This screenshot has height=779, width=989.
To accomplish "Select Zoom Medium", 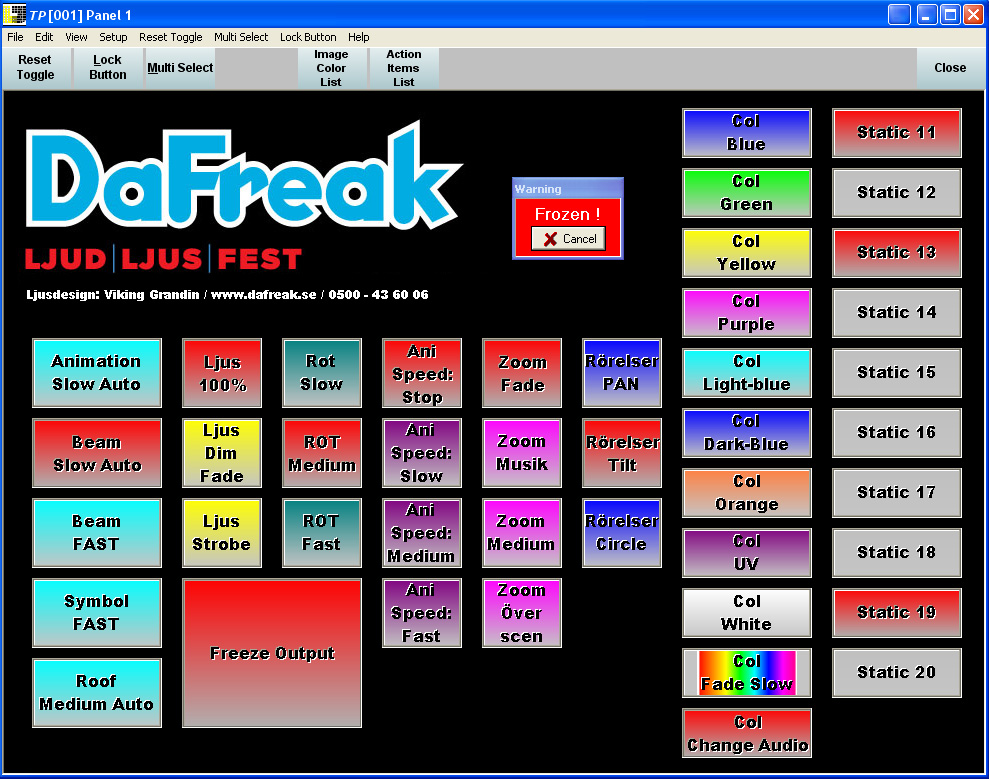I will pyautogui.click(x=522, y=533).
